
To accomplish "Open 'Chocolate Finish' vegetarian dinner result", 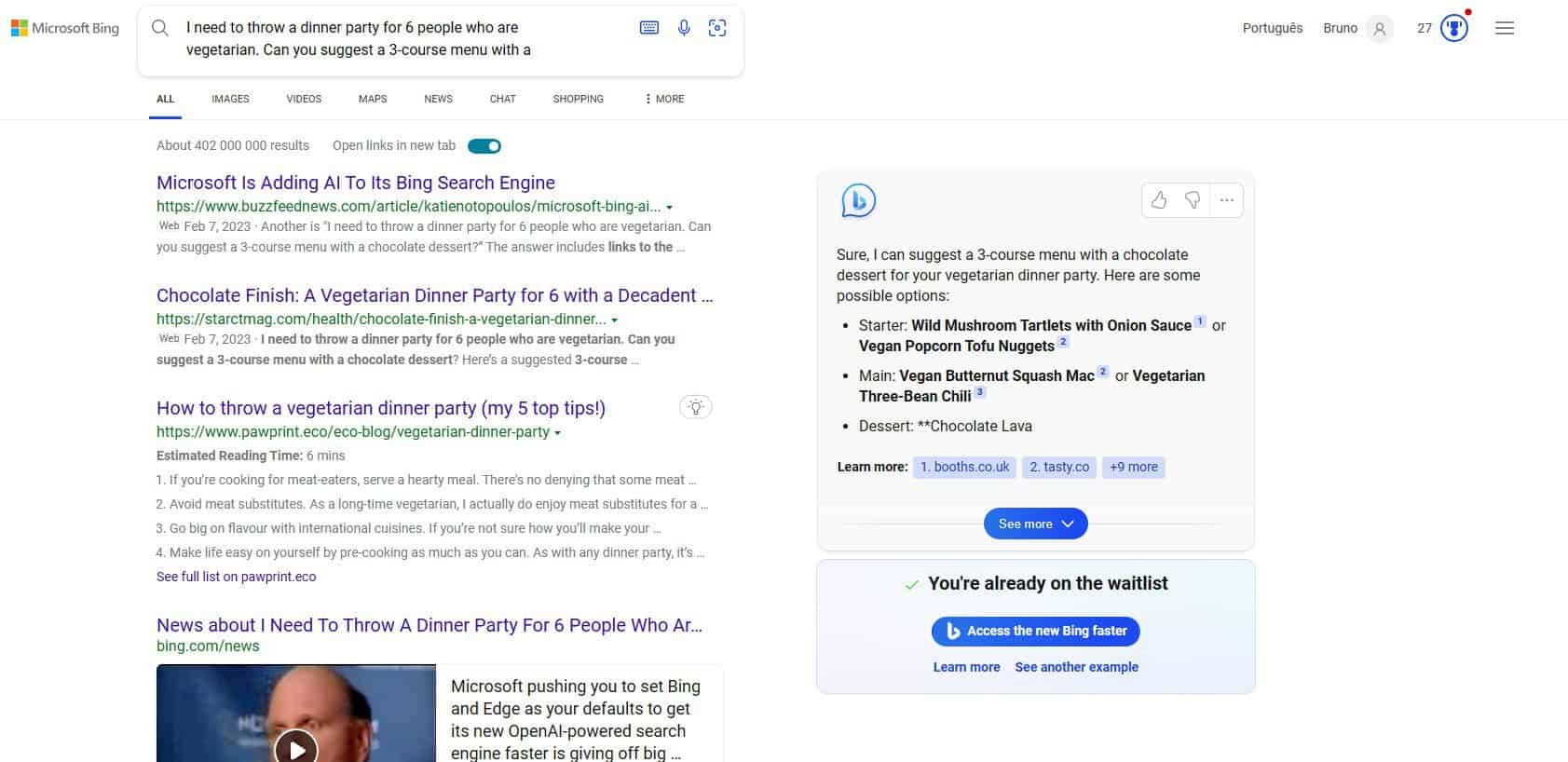I will coord(435,295).
